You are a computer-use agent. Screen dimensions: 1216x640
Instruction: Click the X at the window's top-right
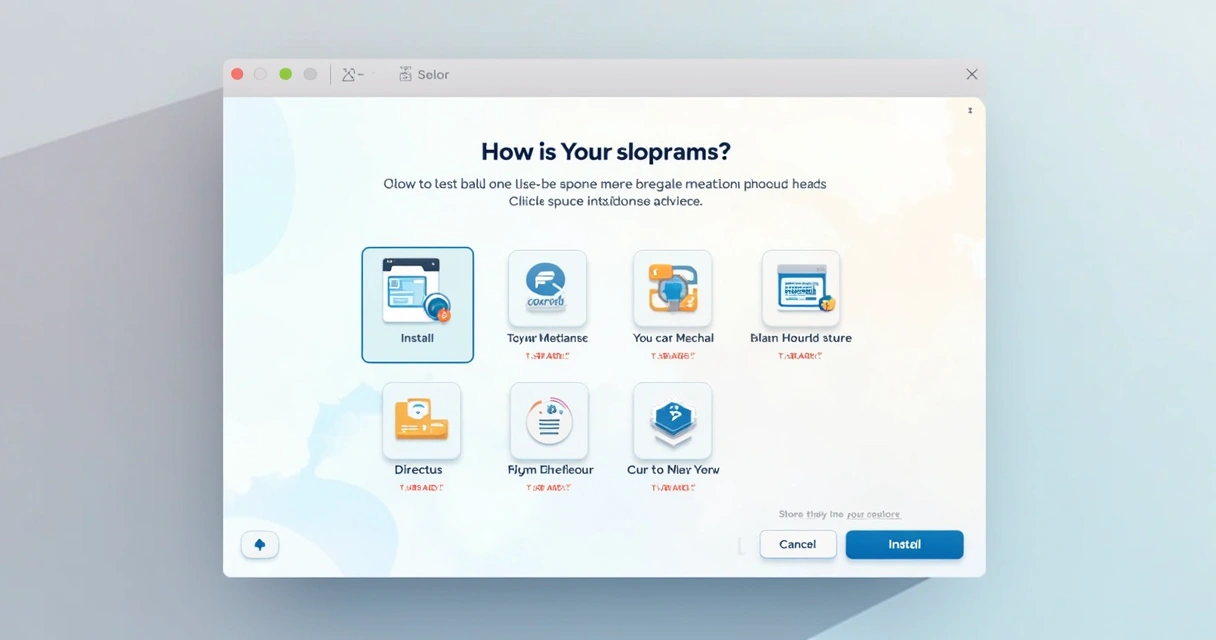click(x=971, y=73)
